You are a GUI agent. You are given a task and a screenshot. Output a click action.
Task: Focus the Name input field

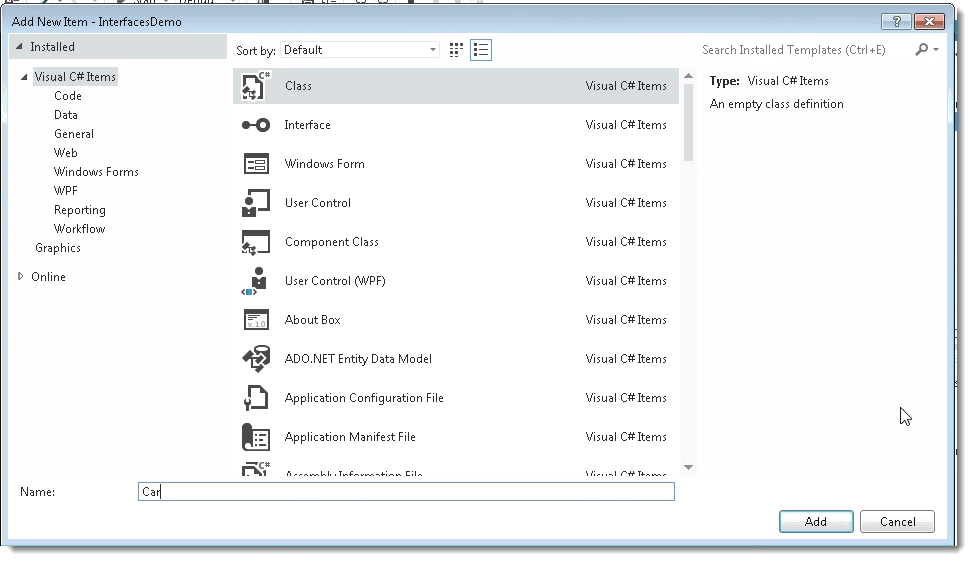406,492
